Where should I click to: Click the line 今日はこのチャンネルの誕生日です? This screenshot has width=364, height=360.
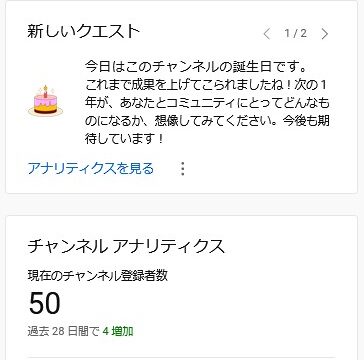[196, 68]
